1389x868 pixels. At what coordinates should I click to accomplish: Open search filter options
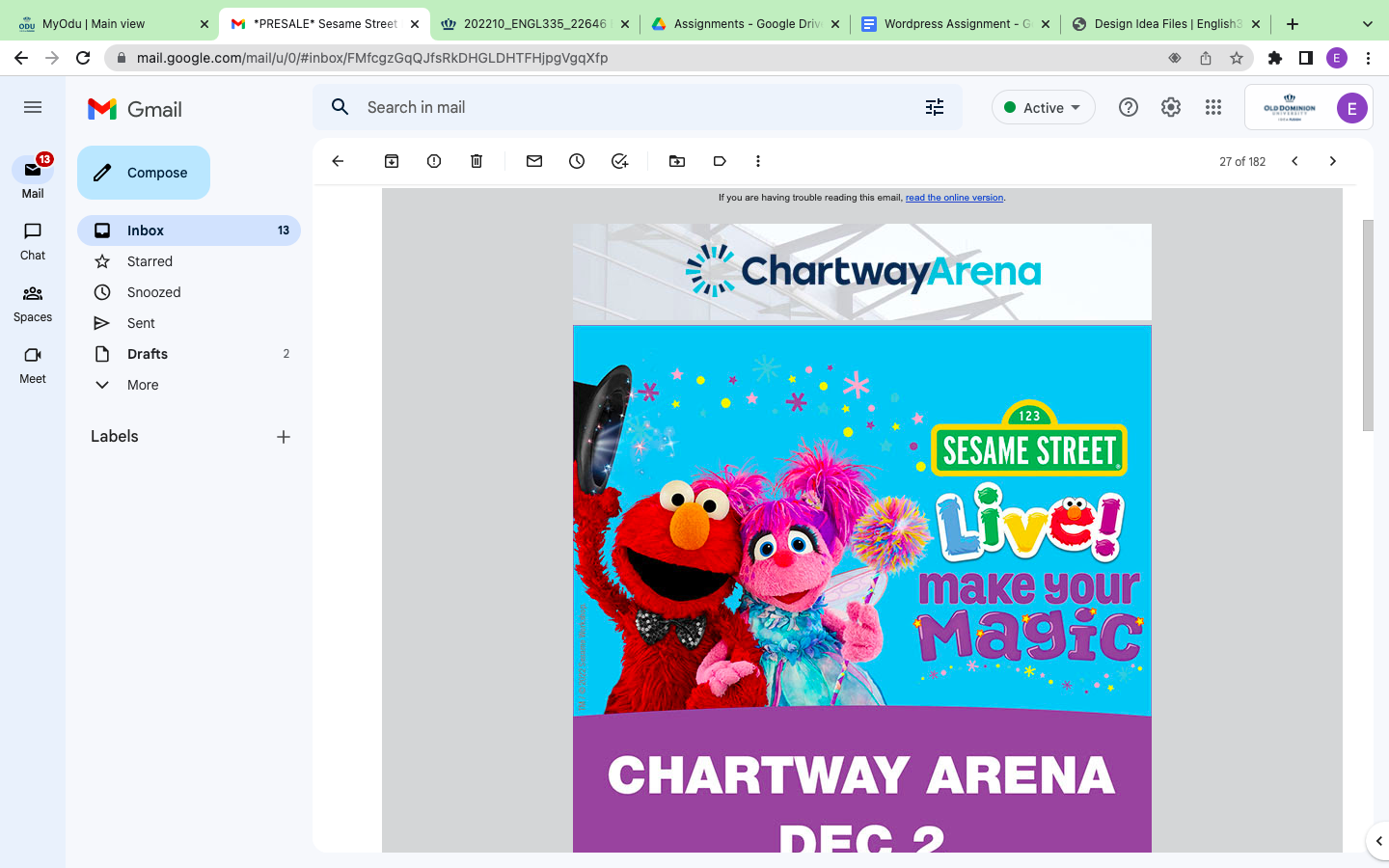[935, 107]
